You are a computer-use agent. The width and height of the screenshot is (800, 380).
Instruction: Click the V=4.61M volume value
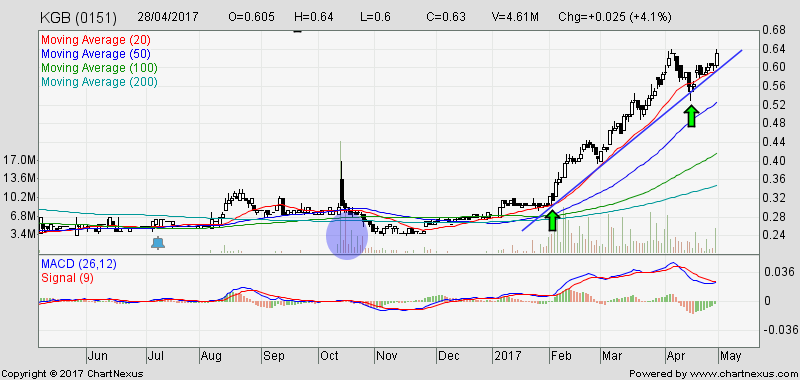click(515, 16)
